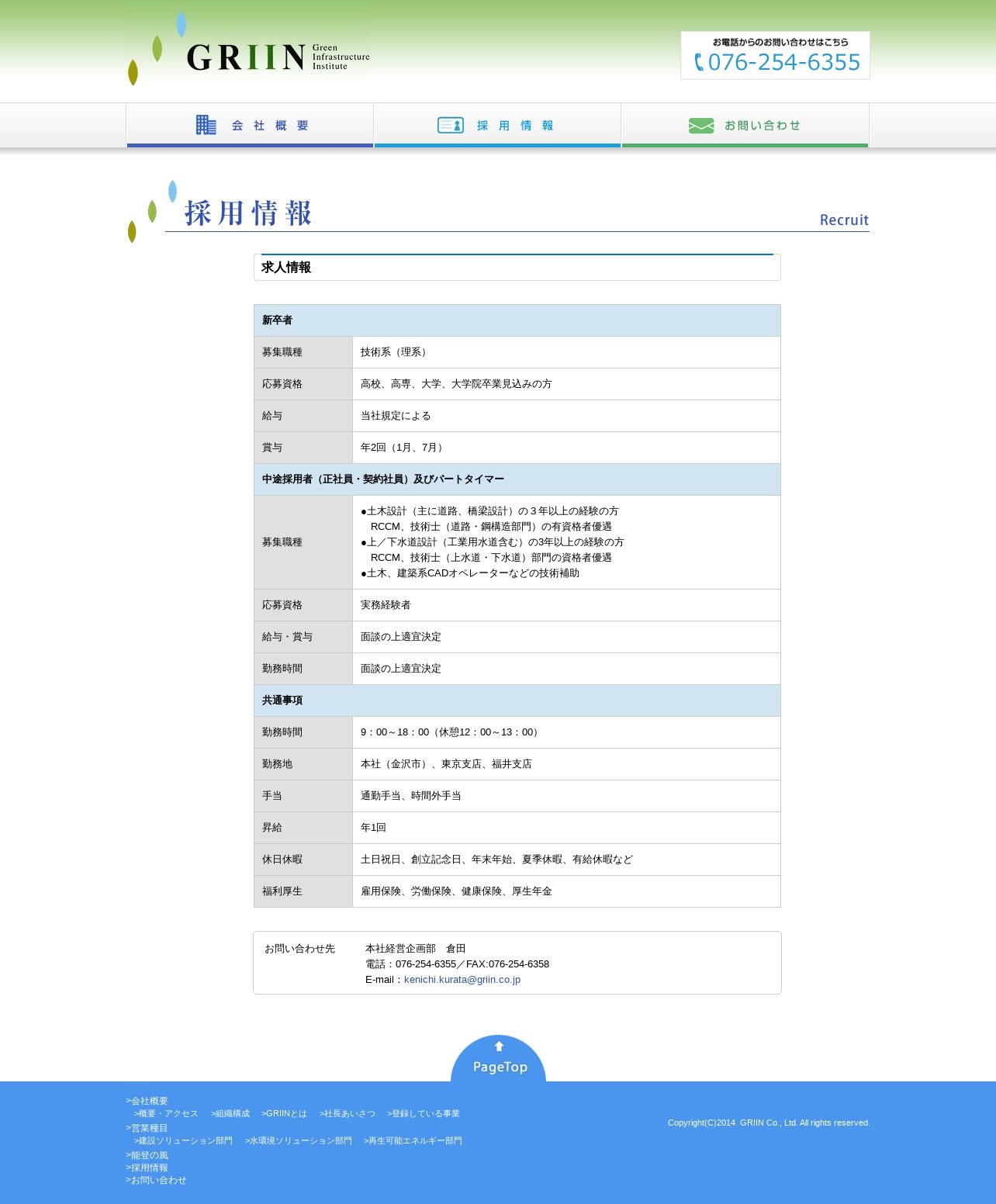Click the 土日祝日、創立記念日 holidays cell
Viewport: 996px width, 1204px height.
pyautogui.click(x=566, y=860)
